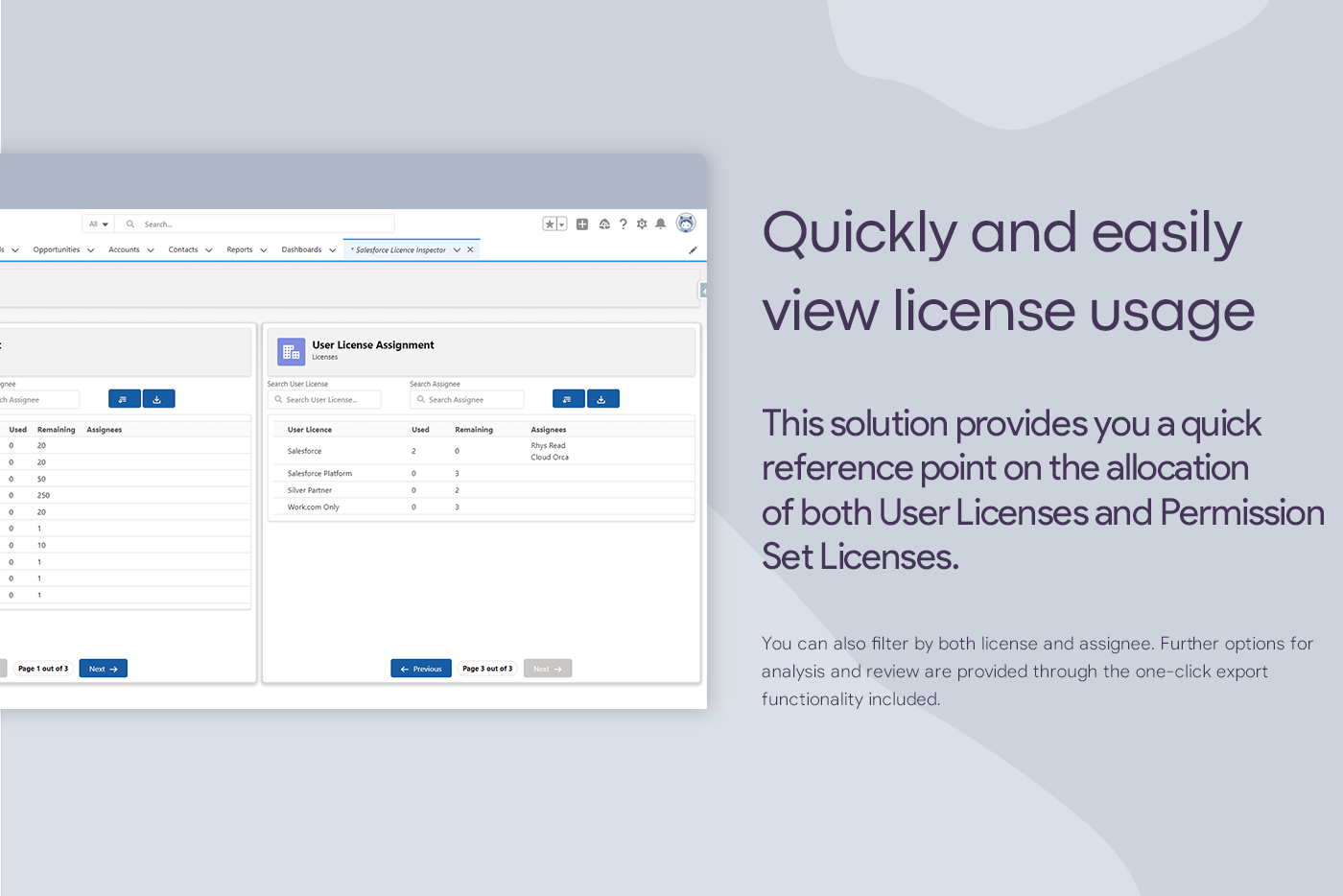Click the Previous pagination button

click(x=420, y=668)
